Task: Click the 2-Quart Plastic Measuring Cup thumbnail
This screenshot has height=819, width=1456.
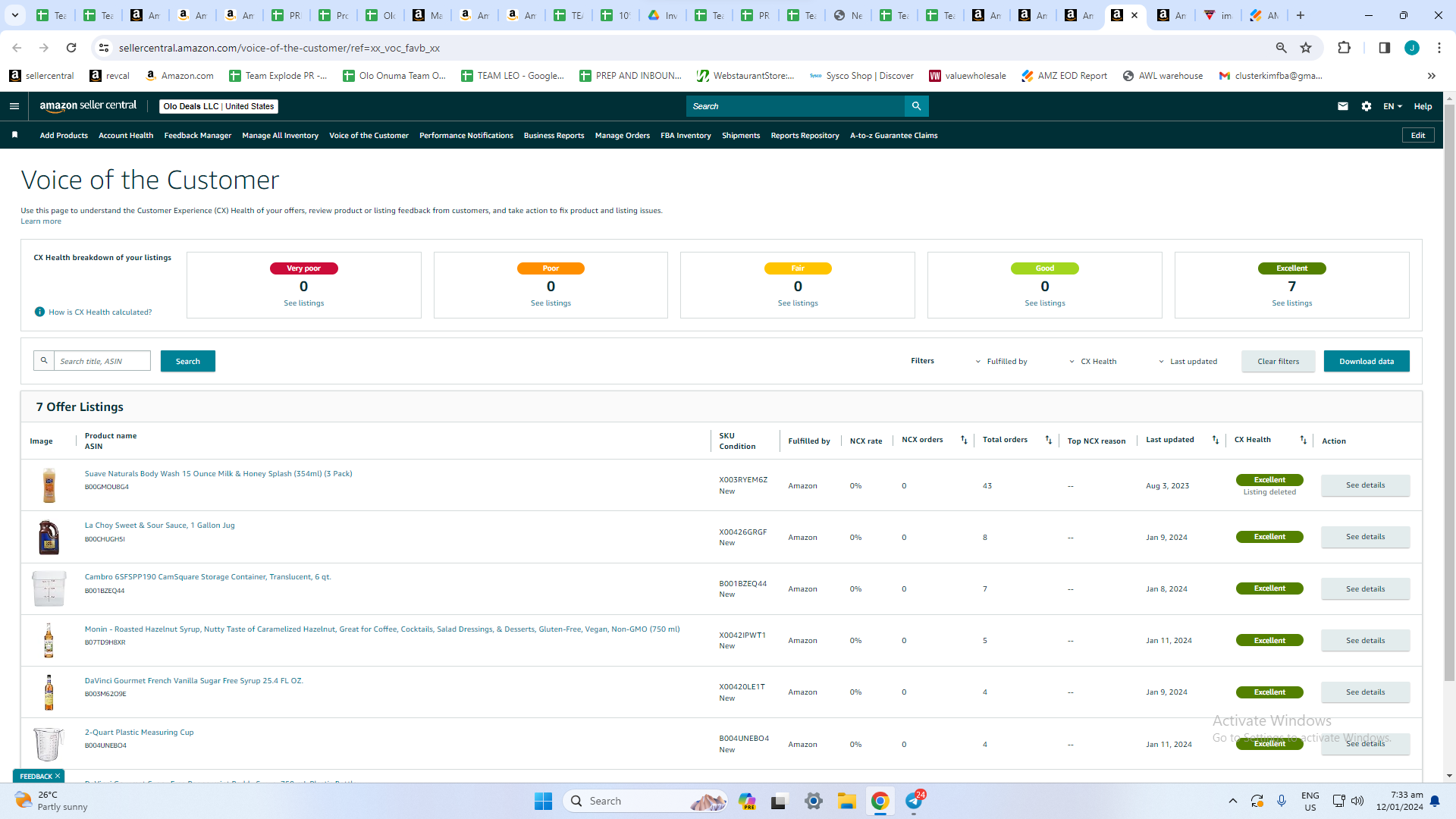Action: [49, 744]
